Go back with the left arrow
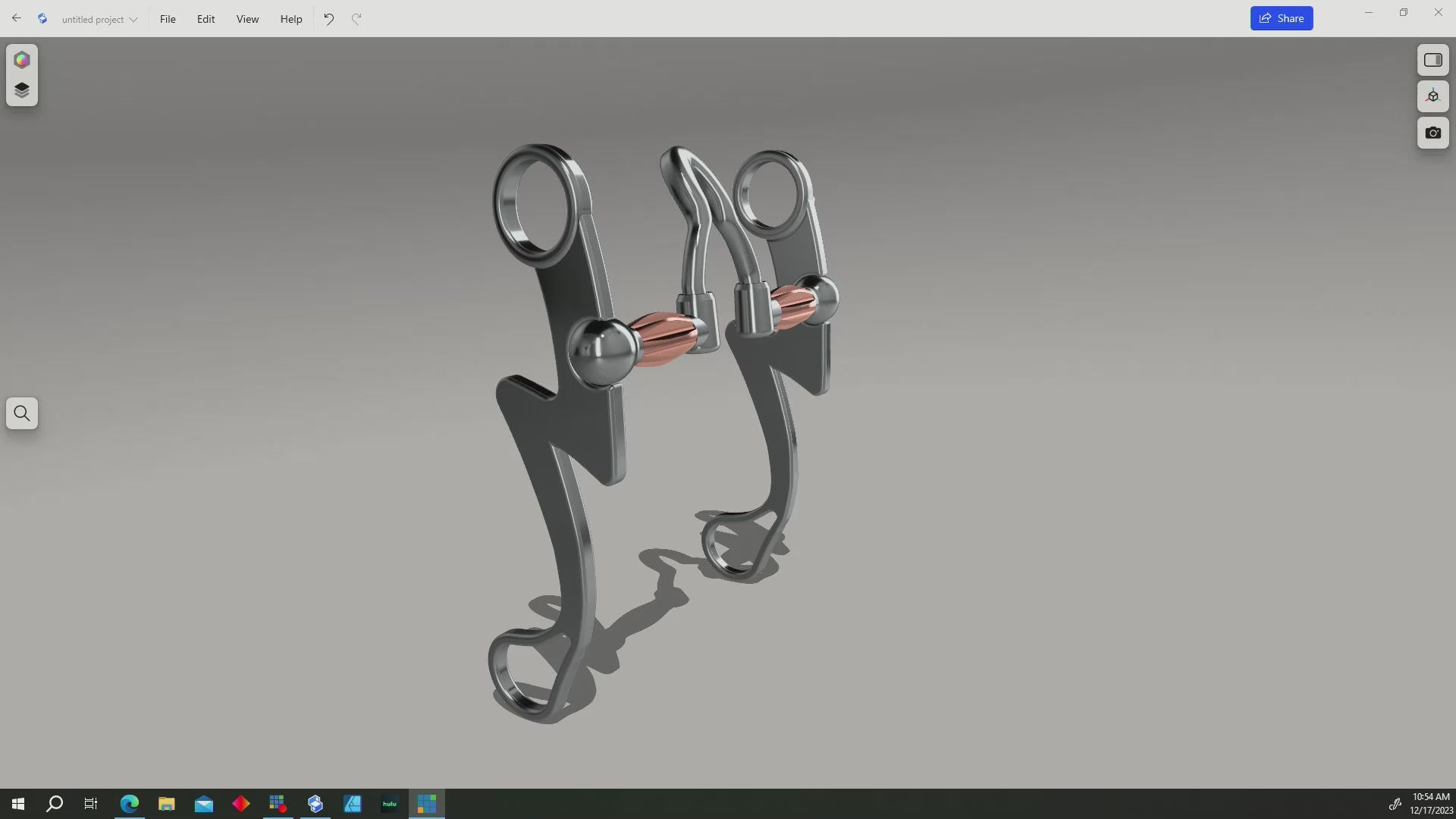 [16, 18]
